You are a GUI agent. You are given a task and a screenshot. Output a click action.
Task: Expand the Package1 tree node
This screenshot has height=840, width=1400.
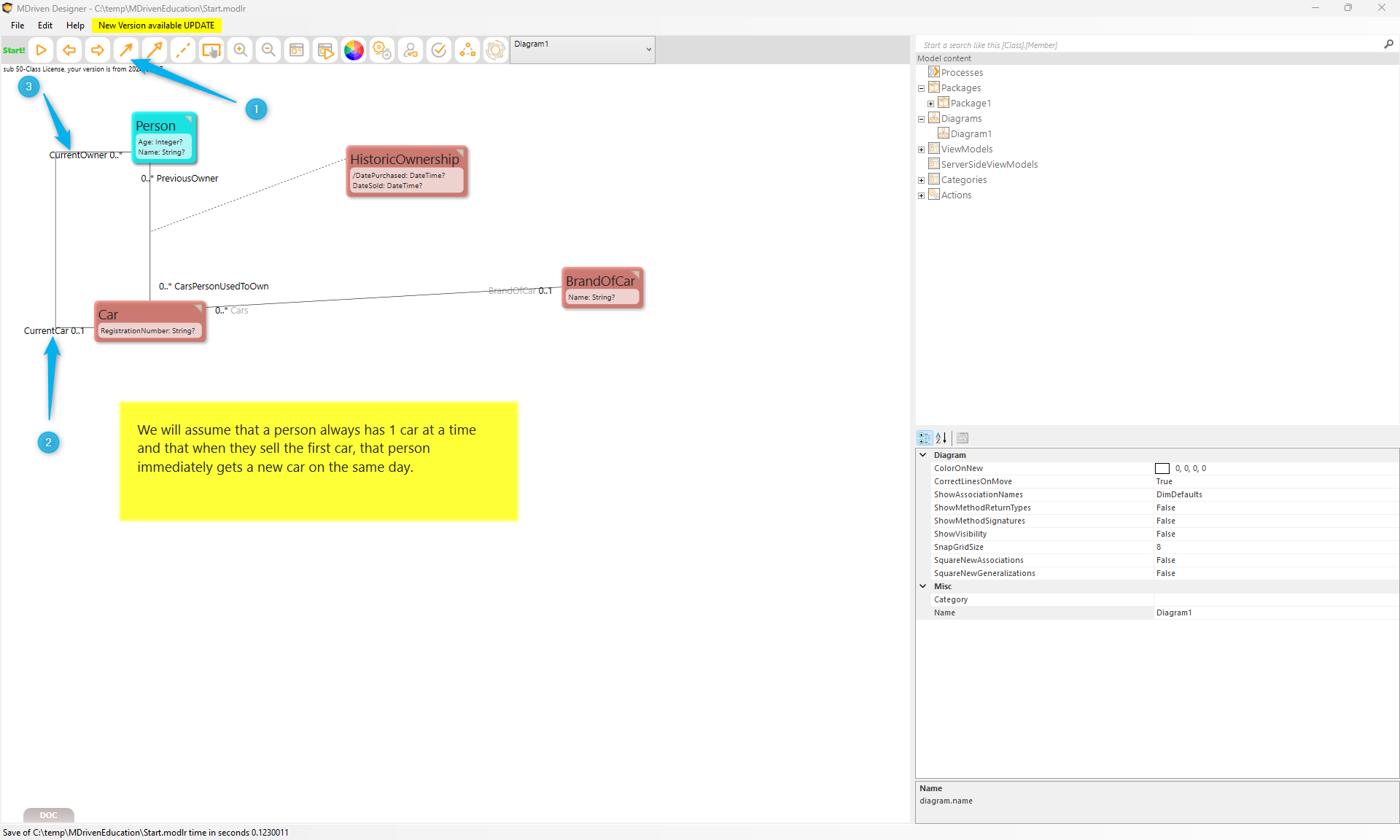point(930,104)
